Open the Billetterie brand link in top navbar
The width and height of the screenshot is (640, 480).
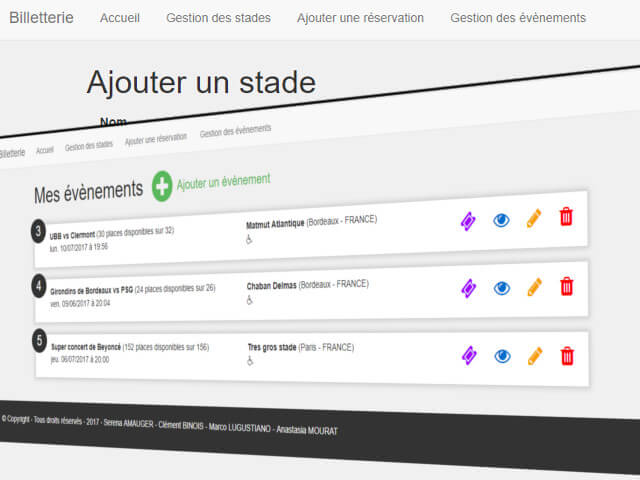(x=41, y=18)
